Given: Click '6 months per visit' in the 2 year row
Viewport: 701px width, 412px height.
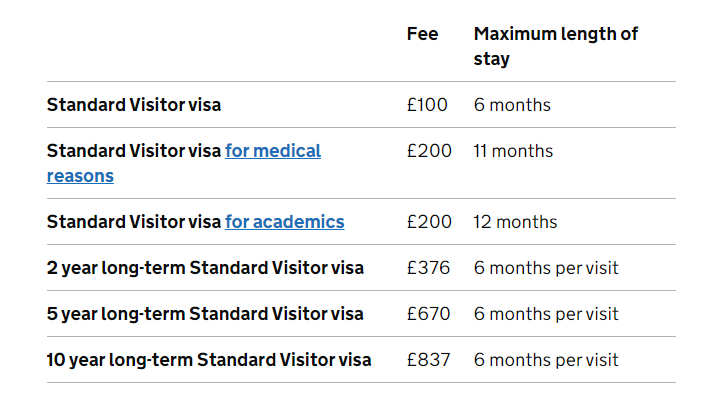Looking at the screenshot, I should [x=545, y=267].
